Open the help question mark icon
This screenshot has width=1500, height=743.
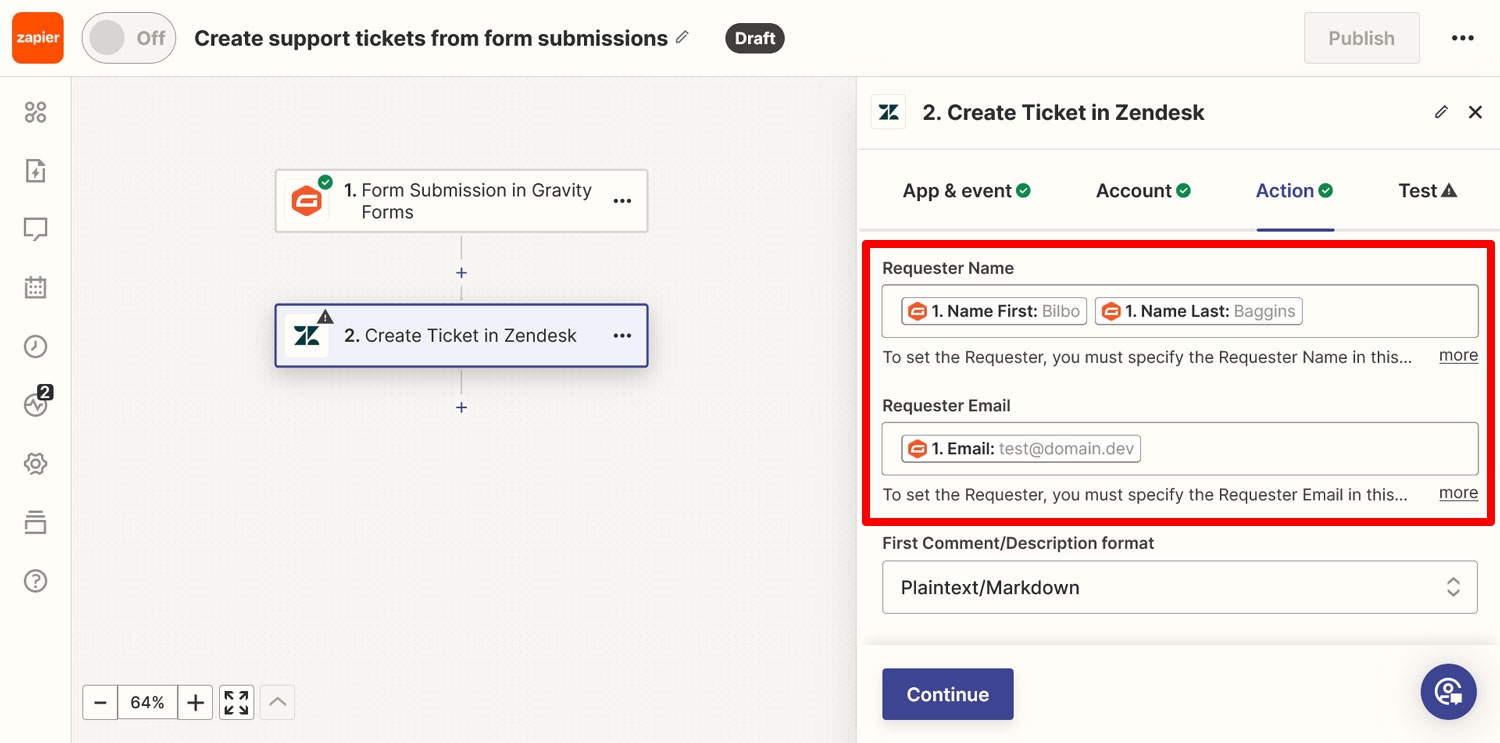(35, 581)
